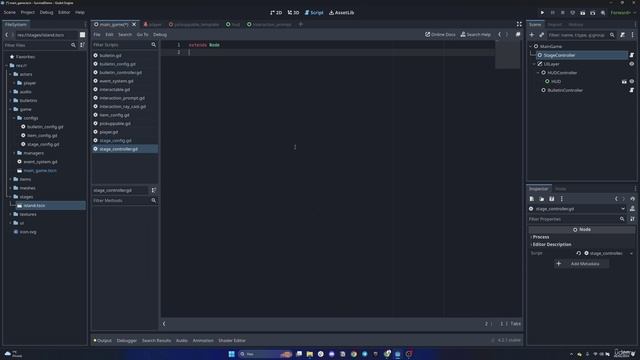Open documentation icon beside stage_controller.gd

coord(632,209)
